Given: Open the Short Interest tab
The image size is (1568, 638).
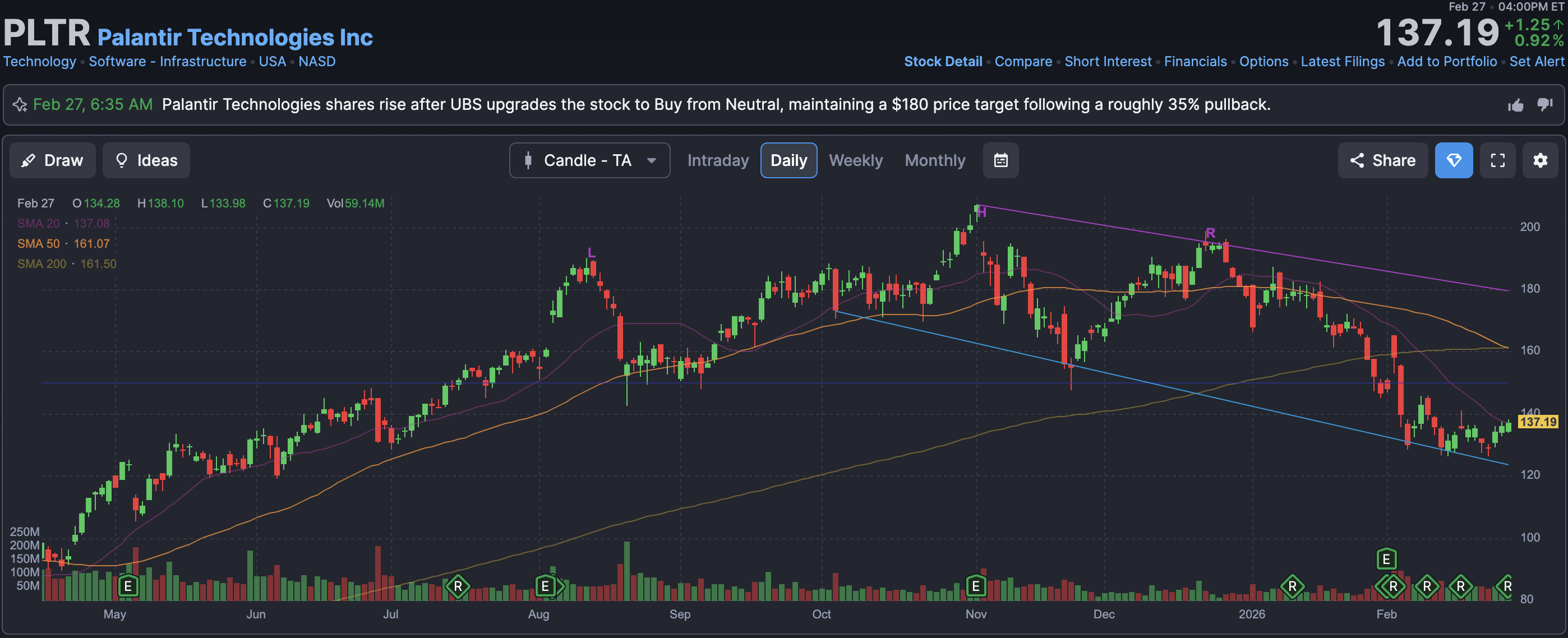Looking at the screenshot, I should tap(1108, 62).
